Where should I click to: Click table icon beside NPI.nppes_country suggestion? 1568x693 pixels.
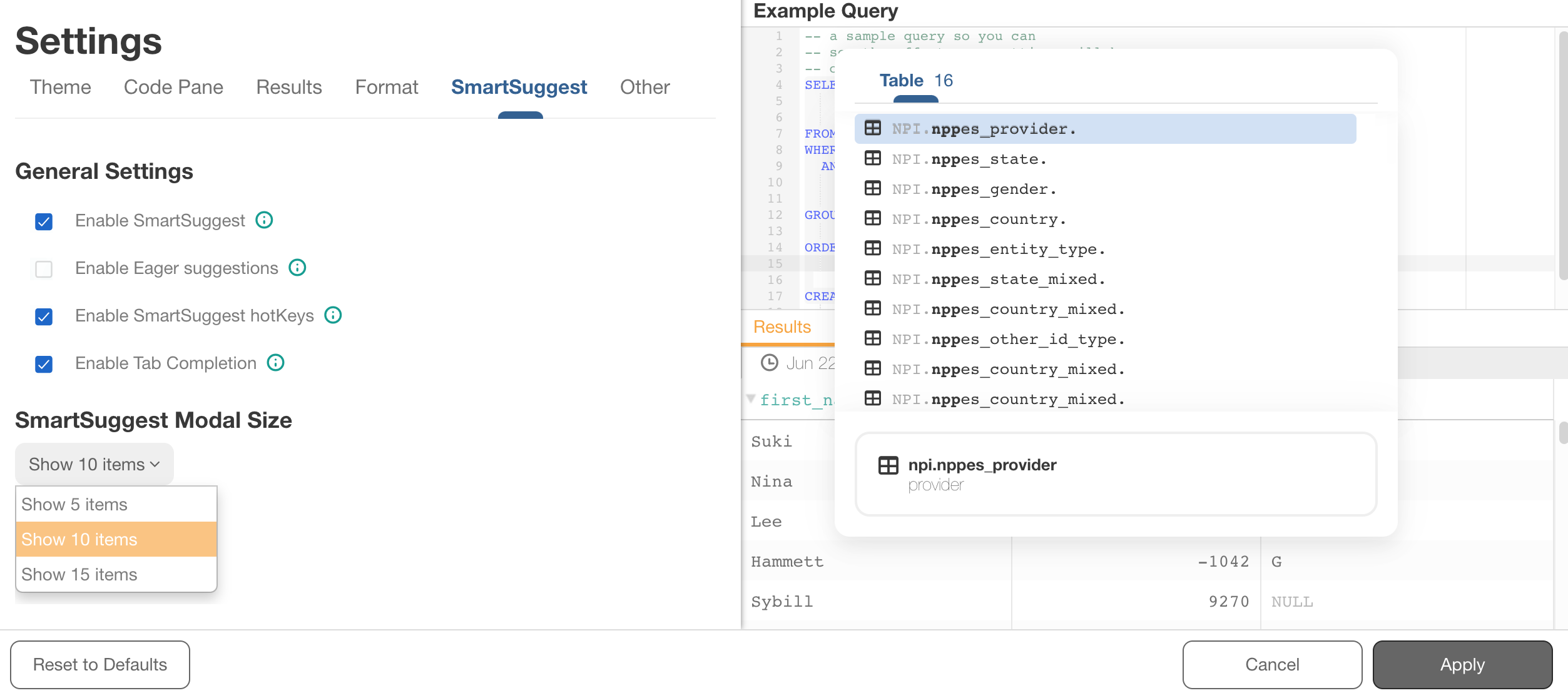click(x=872, y=218)
